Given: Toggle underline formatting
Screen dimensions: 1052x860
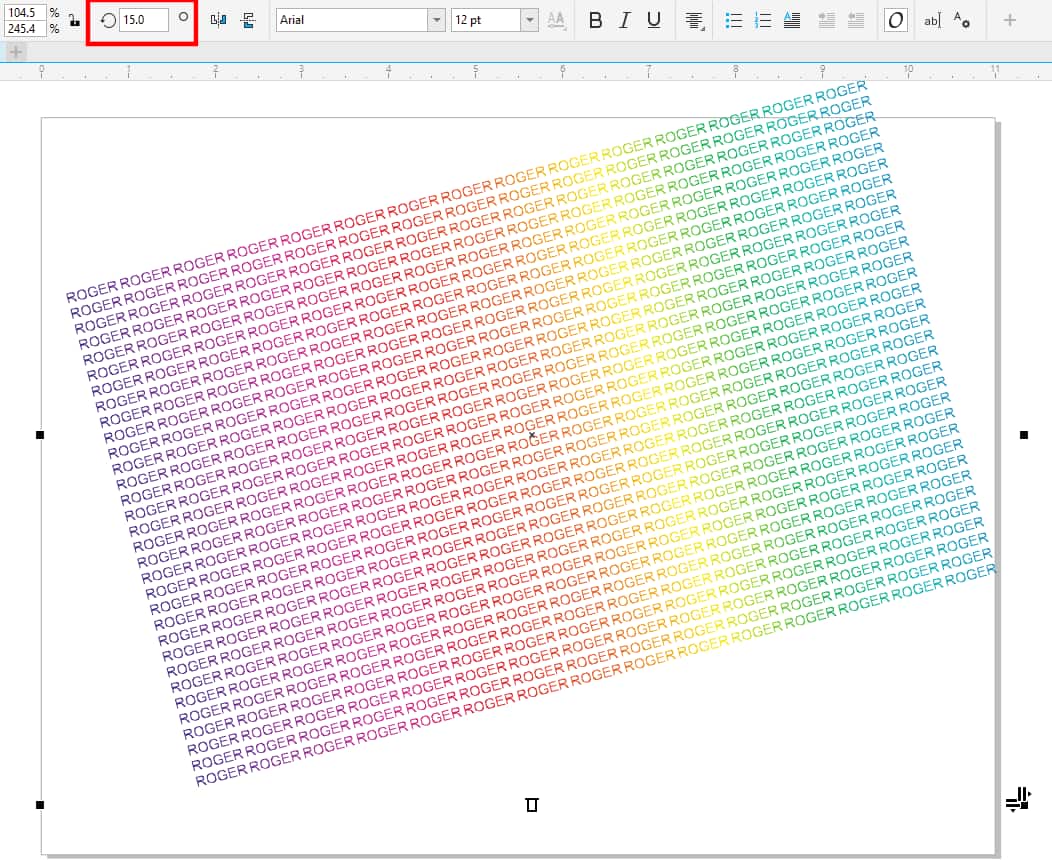Looking at the screenshot, I should [x=653, y=19].
